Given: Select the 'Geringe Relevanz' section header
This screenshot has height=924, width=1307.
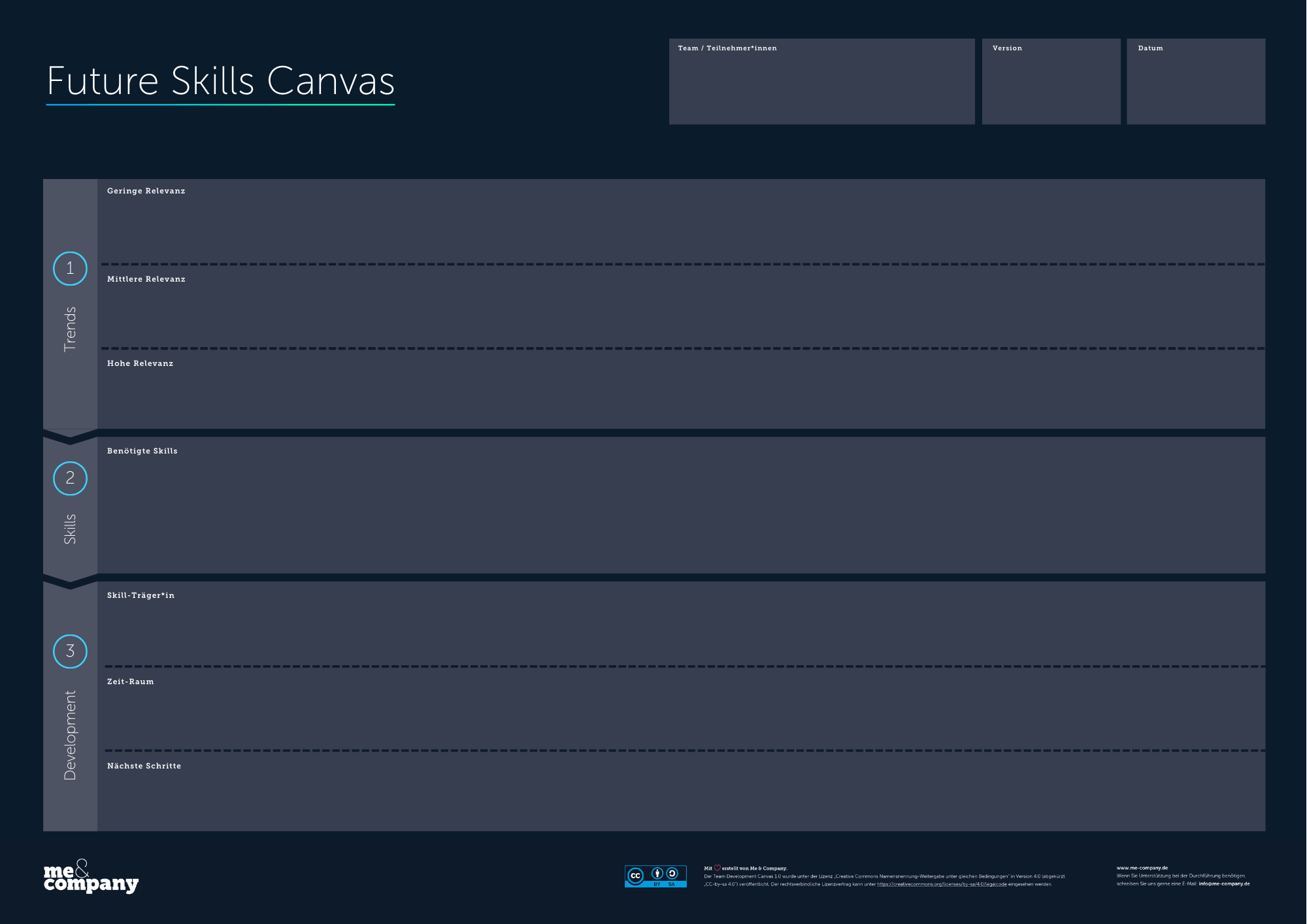Looking at the screenshot, I should click(145, 191).
